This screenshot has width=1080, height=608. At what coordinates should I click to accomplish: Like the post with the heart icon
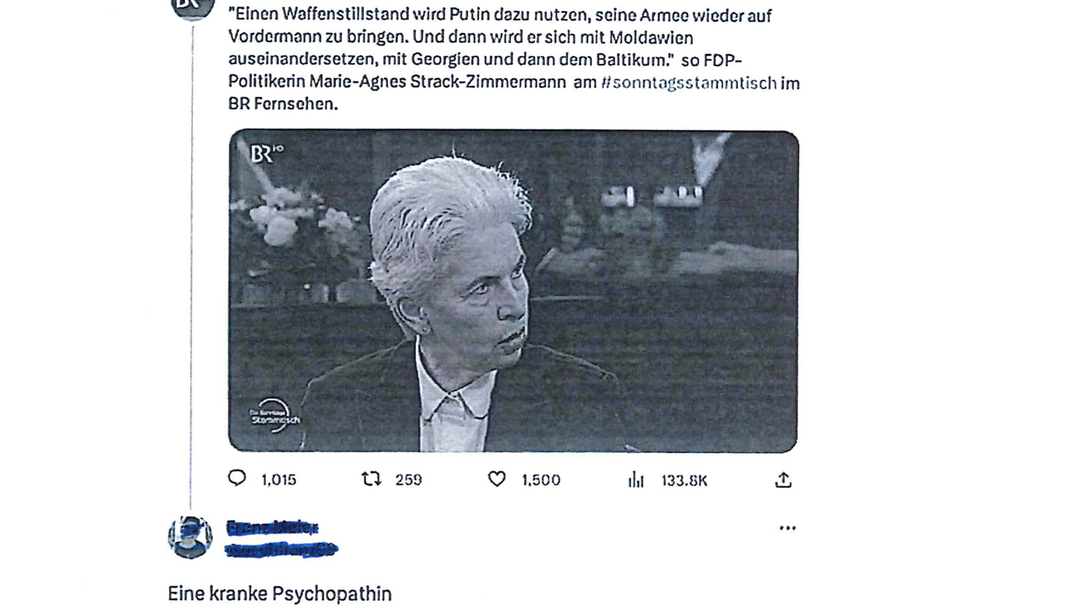click(497, 479)
